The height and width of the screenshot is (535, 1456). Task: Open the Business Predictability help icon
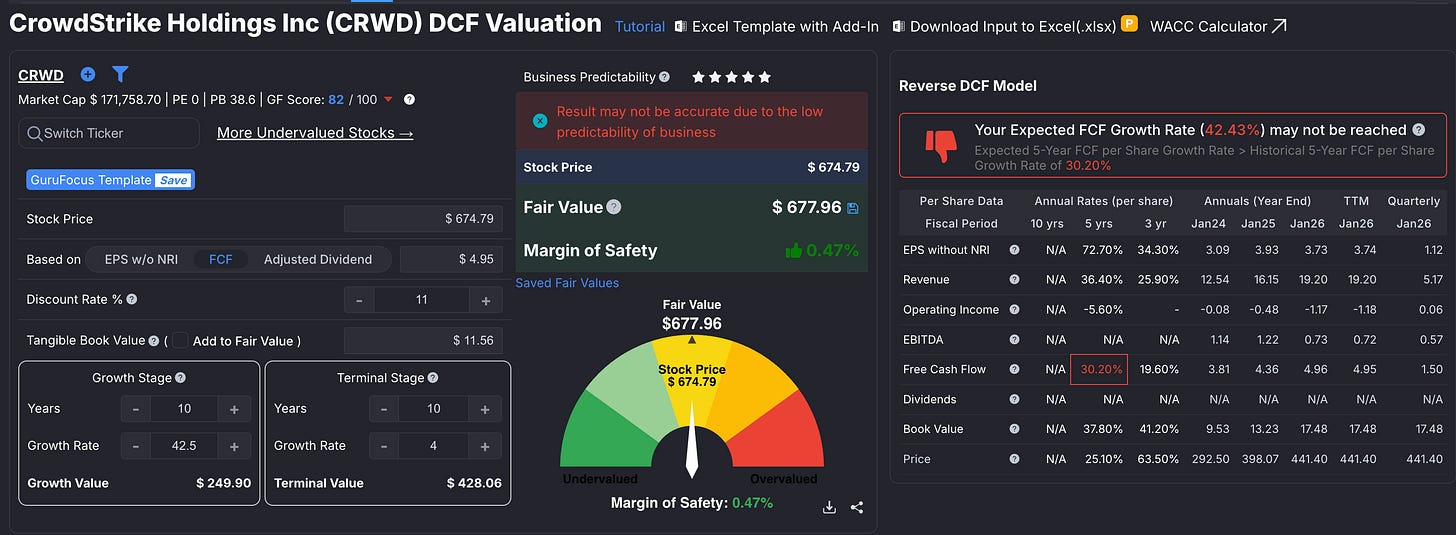(665, 77)
